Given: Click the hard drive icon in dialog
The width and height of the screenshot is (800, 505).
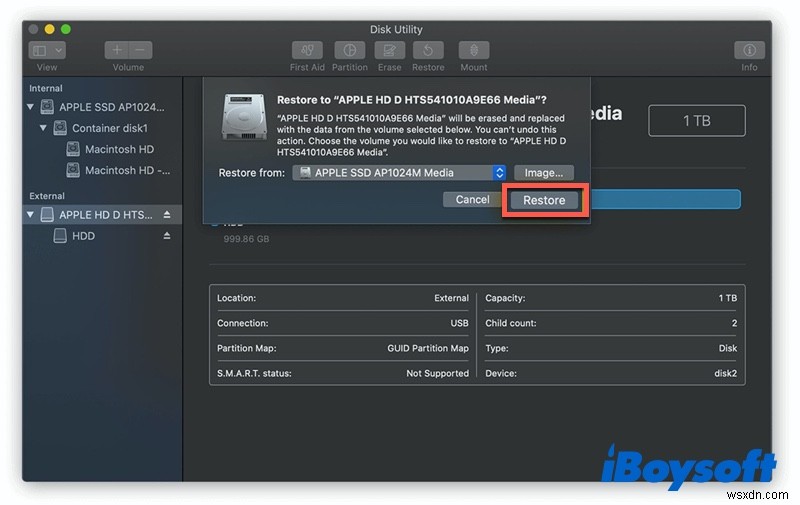Looking at the screenshot, I should [x=244, y=117].
